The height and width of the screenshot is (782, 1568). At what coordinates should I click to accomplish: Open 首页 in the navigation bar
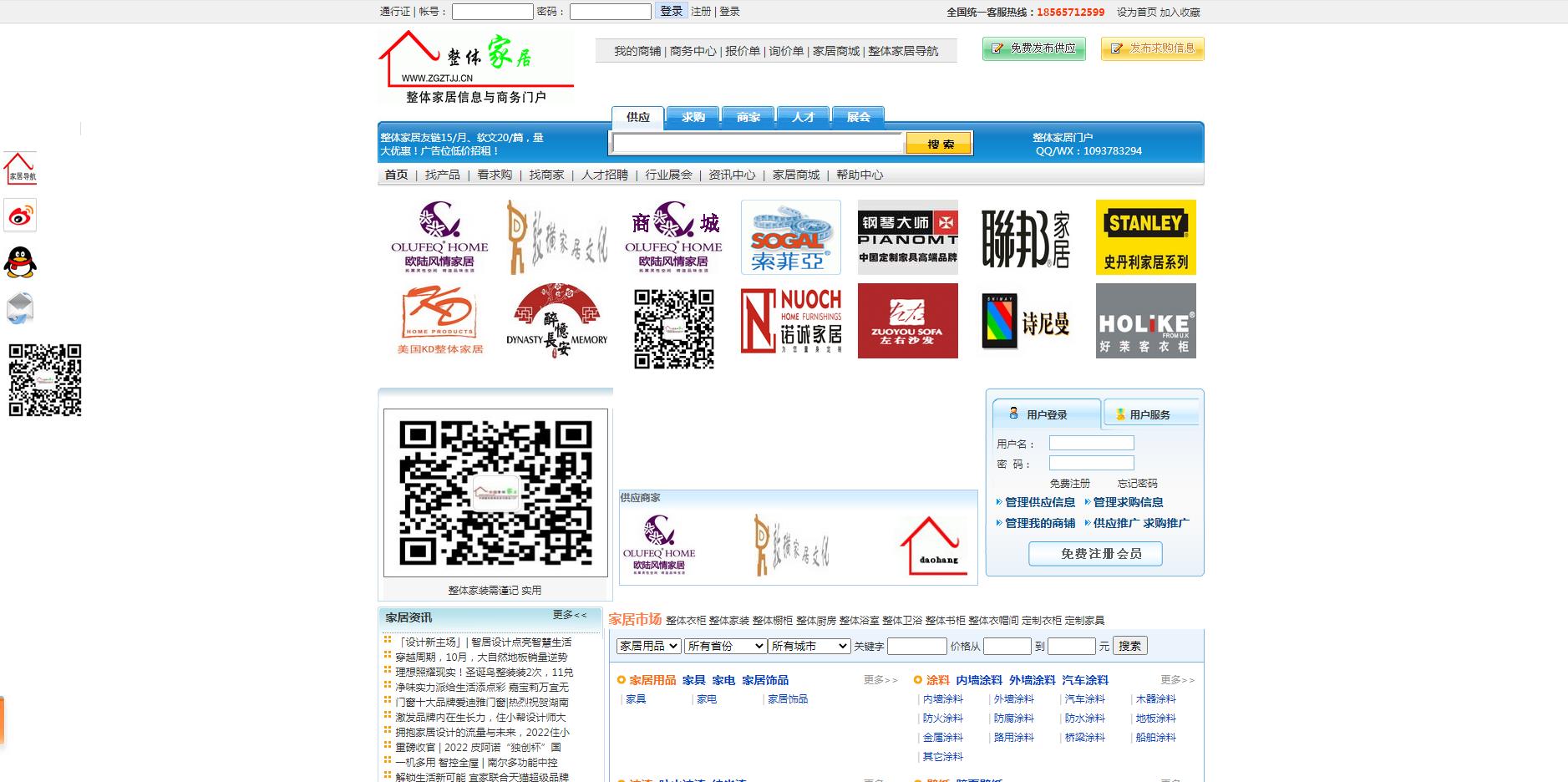[x=397, y=175]
